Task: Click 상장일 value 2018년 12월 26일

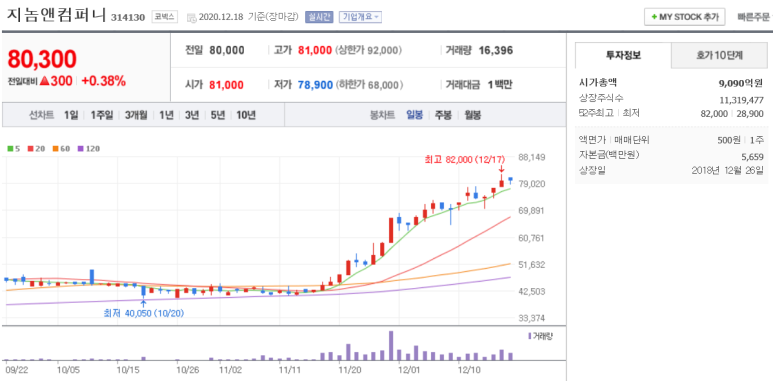Action: pyautogui.click(x=728, y=171)
